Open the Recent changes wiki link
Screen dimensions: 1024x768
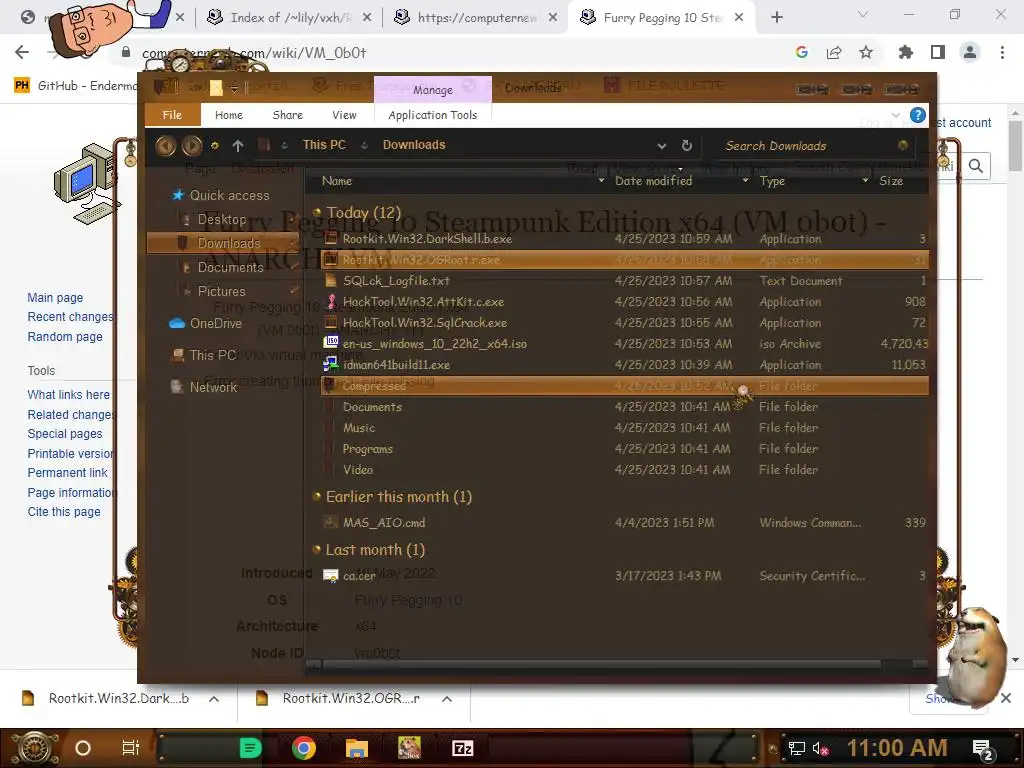point(70,317)
